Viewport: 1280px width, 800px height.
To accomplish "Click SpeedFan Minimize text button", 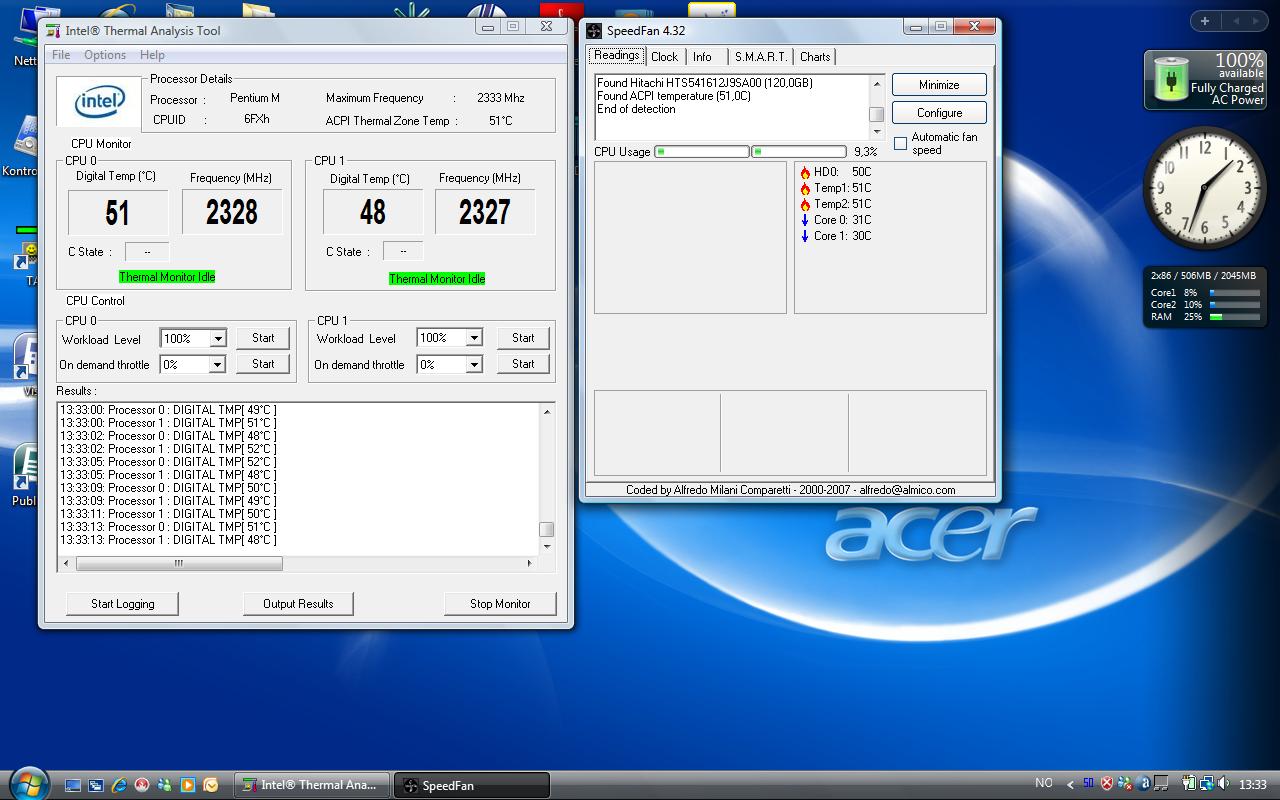I will click(x=939, y=85).
